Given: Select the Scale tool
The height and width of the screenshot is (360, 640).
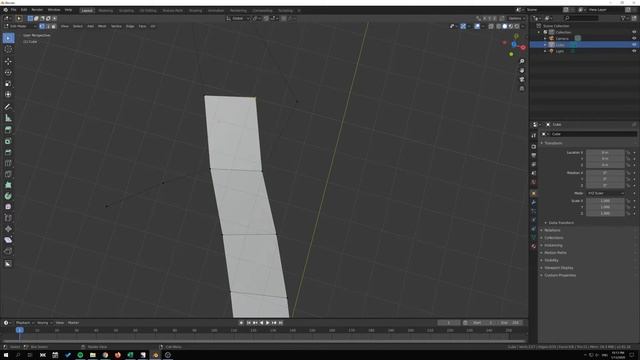Looking at the screenshot, I should 8,84.
